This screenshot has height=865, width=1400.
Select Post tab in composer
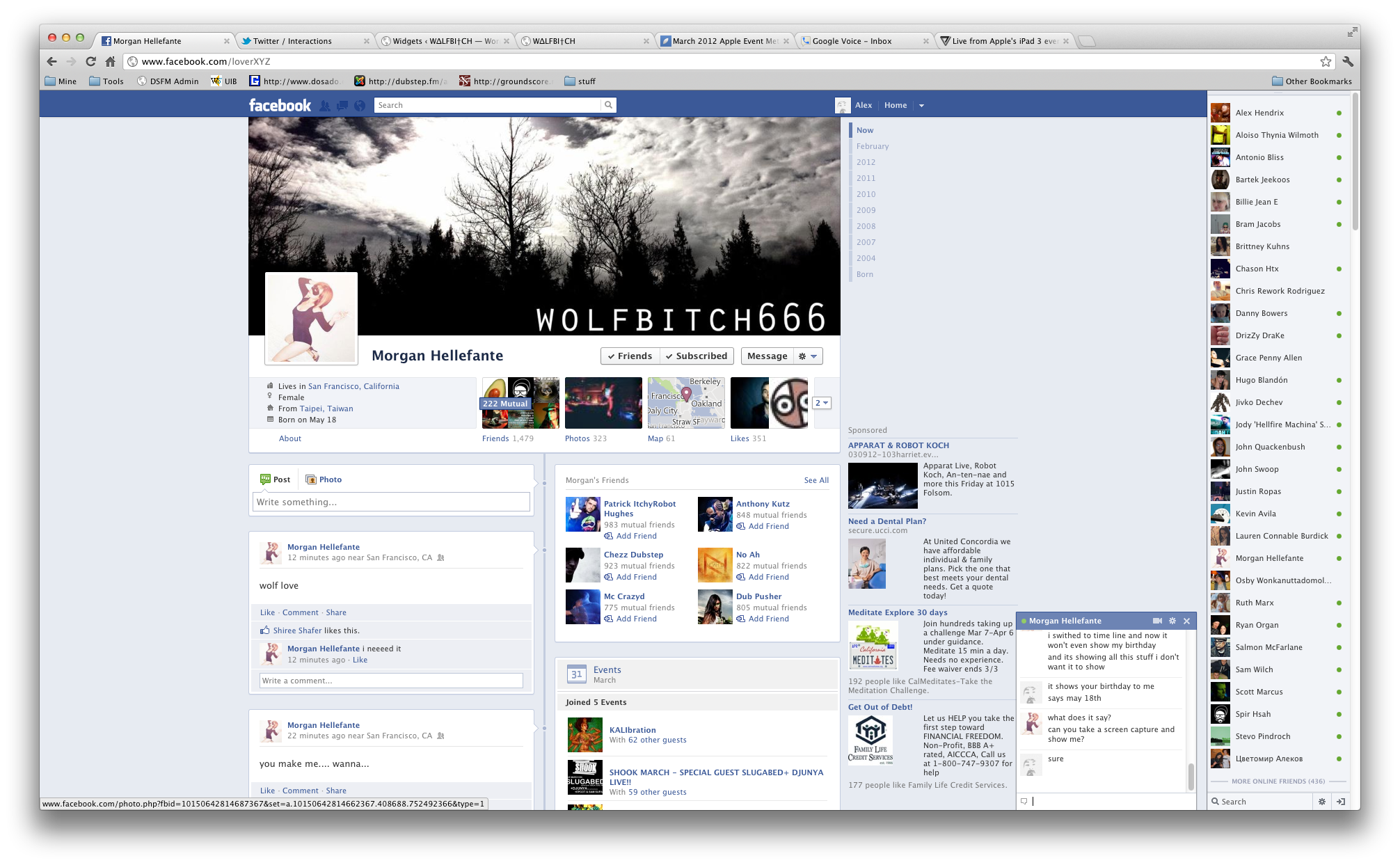click(276, 479)
